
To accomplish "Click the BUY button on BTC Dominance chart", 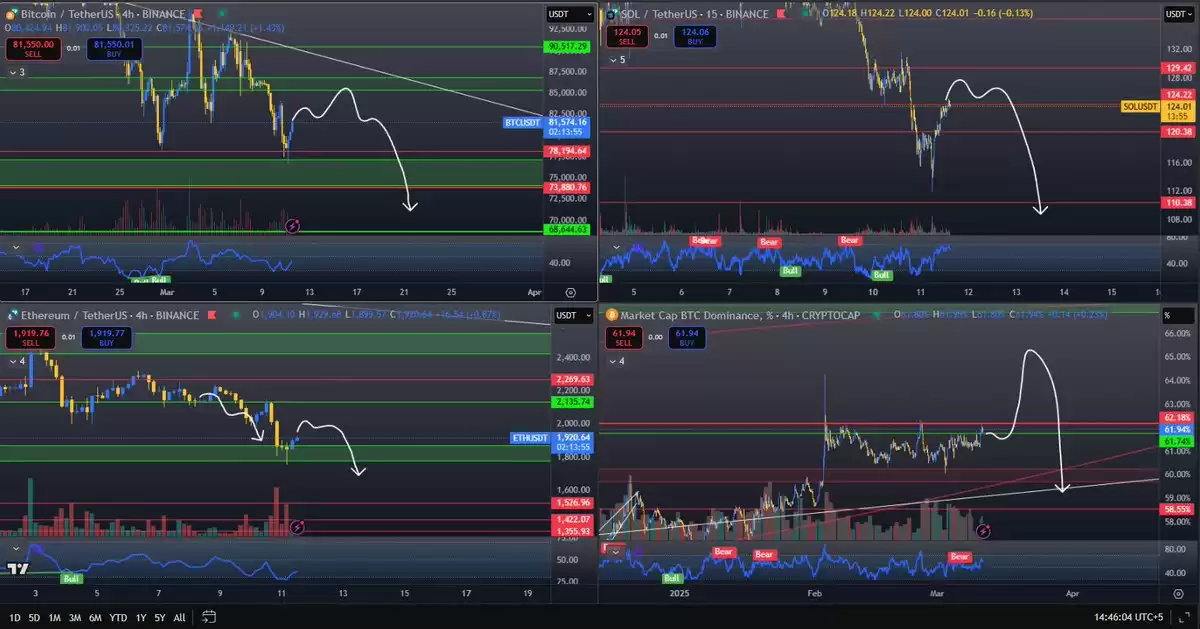I will click(x=686, y=338).
